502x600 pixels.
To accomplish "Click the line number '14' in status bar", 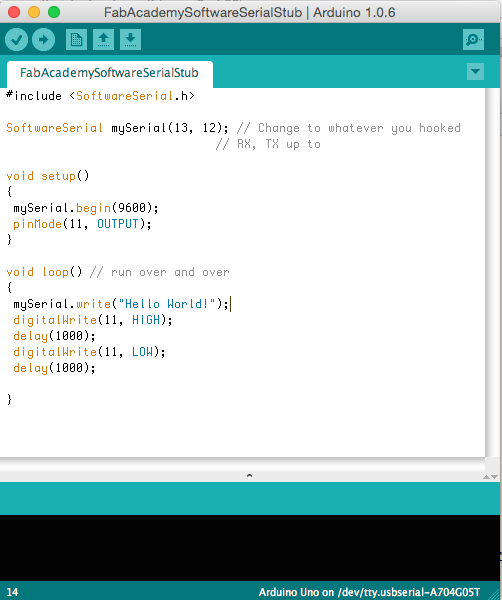I will [12, 592].
